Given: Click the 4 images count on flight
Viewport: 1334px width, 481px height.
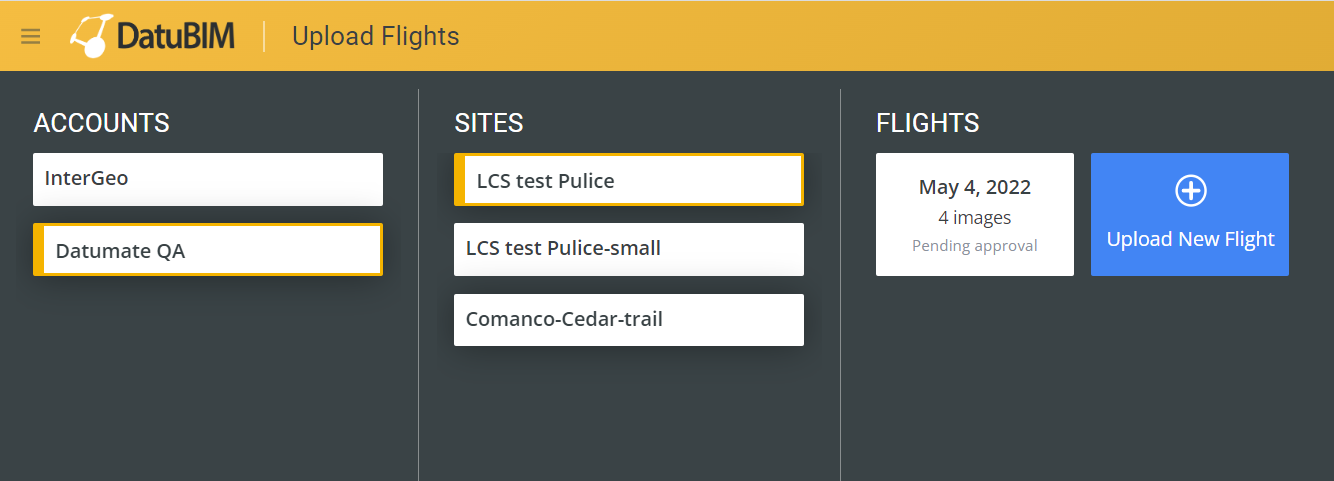Looking at the screenshot, I should pyautogui.click(x=975, y=217).
